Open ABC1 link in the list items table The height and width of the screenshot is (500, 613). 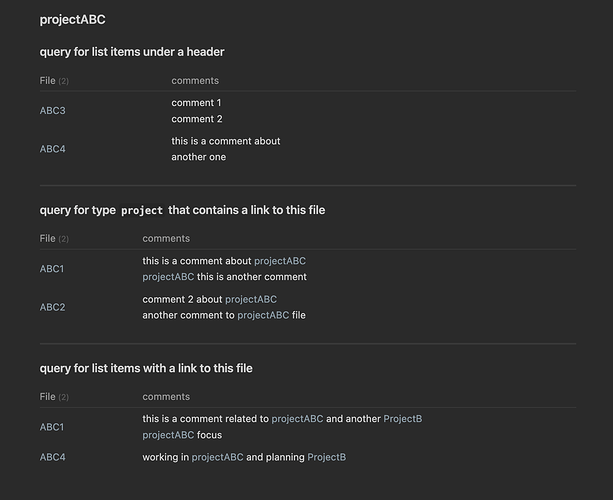tap(52, 427)
